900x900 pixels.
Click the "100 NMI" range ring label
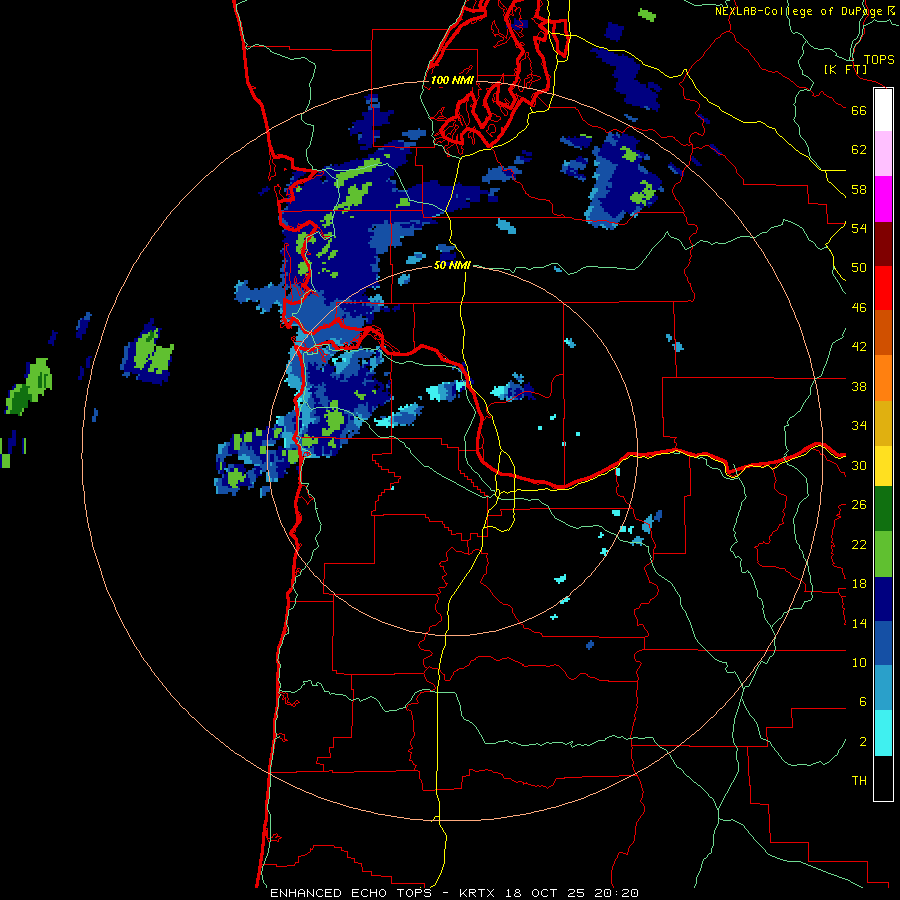[452, 80]
